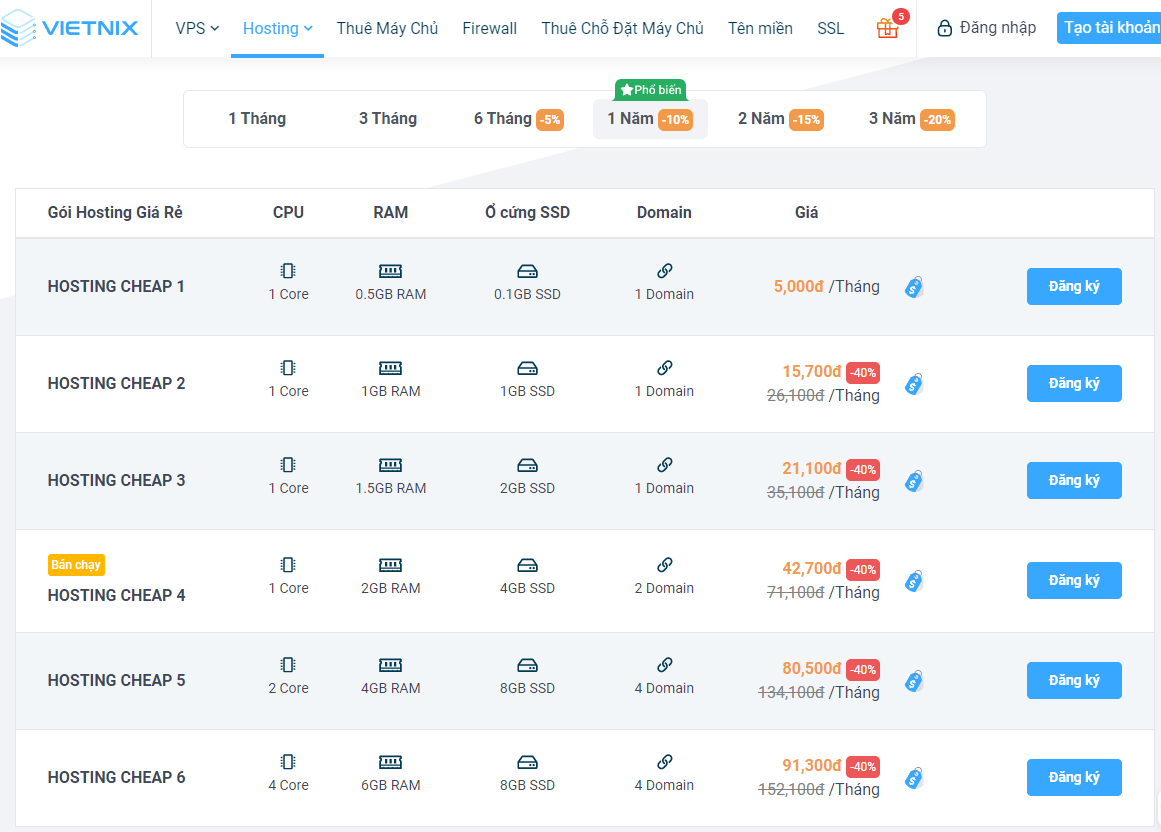Click the 6GB RAM specification text
The image size is (1161, 832).
[390, 785]
